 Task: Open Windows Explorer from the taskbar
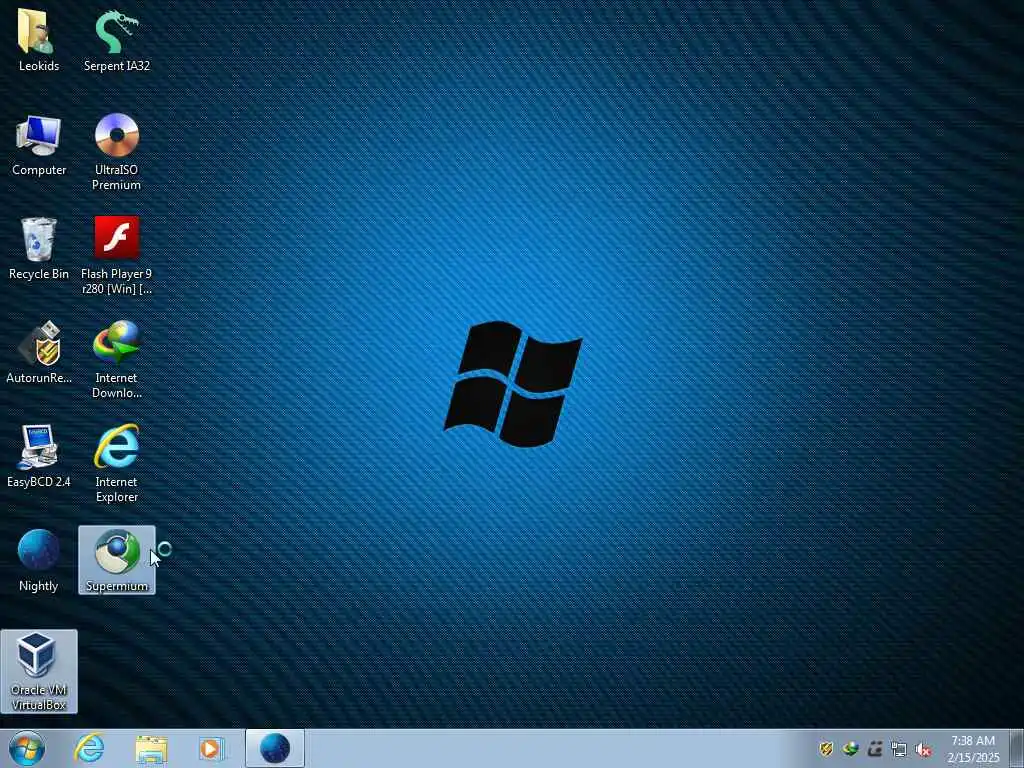152,748
